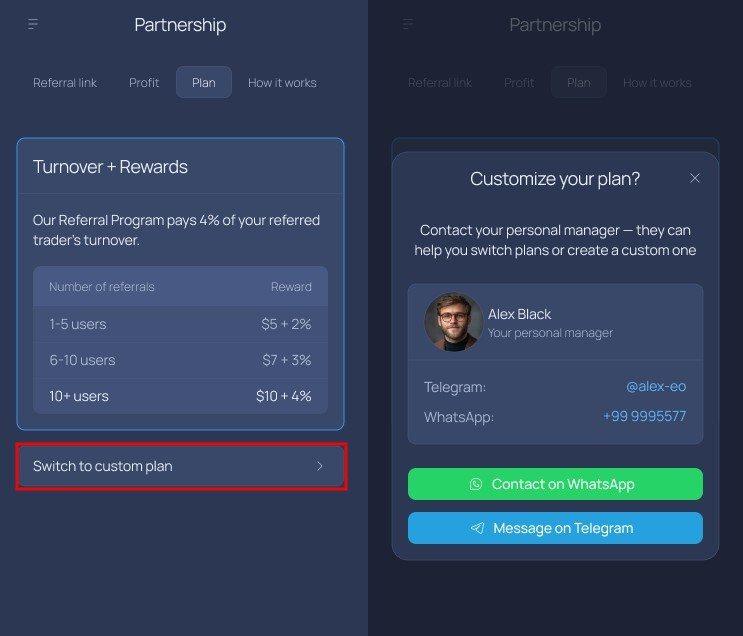
Task: Select the 1-5 users reward row
Action: tap(180, 324)
